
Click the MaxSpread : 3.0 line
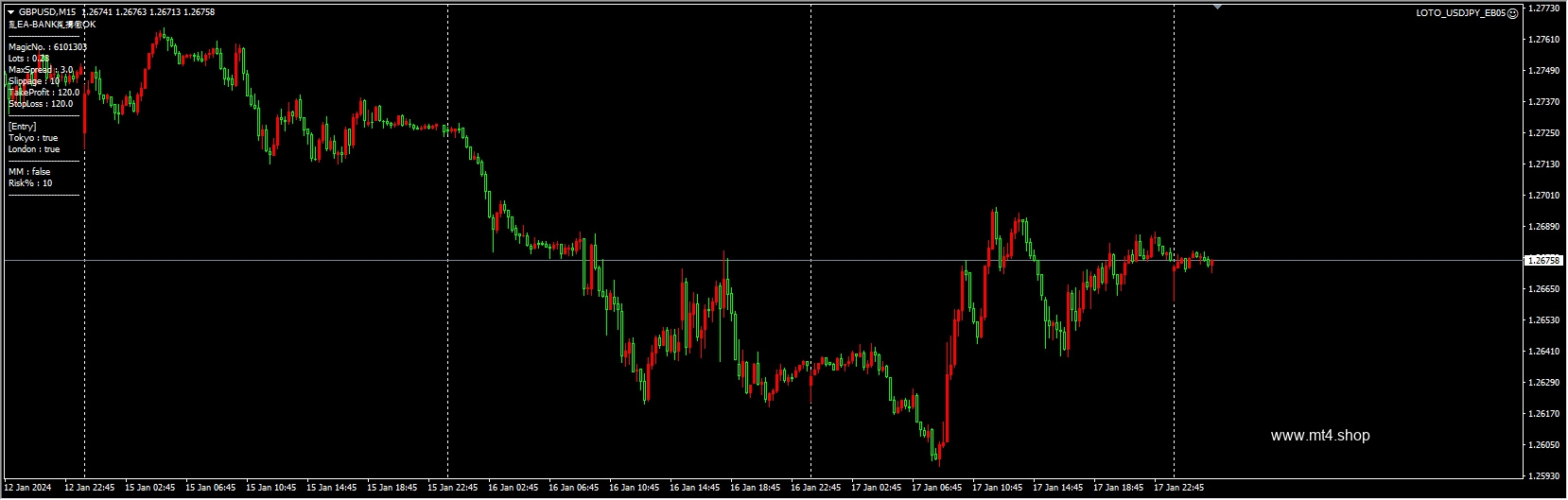[x=41, y=70]
